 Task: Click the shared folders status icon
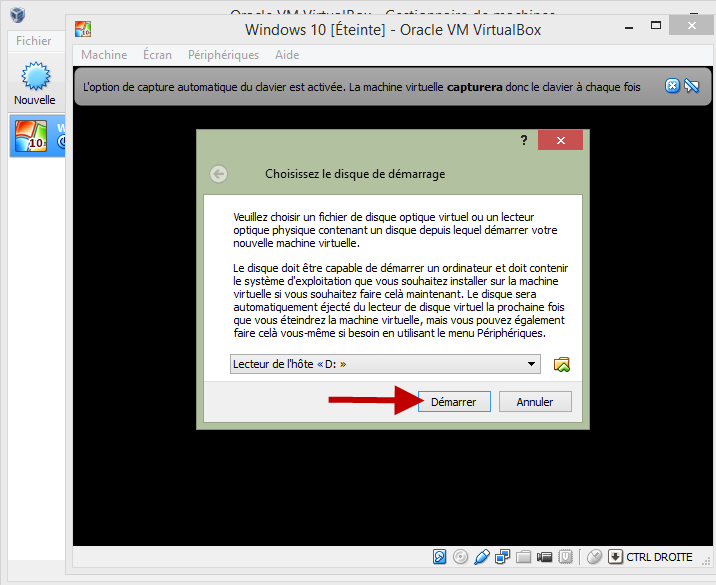point(524,557)
